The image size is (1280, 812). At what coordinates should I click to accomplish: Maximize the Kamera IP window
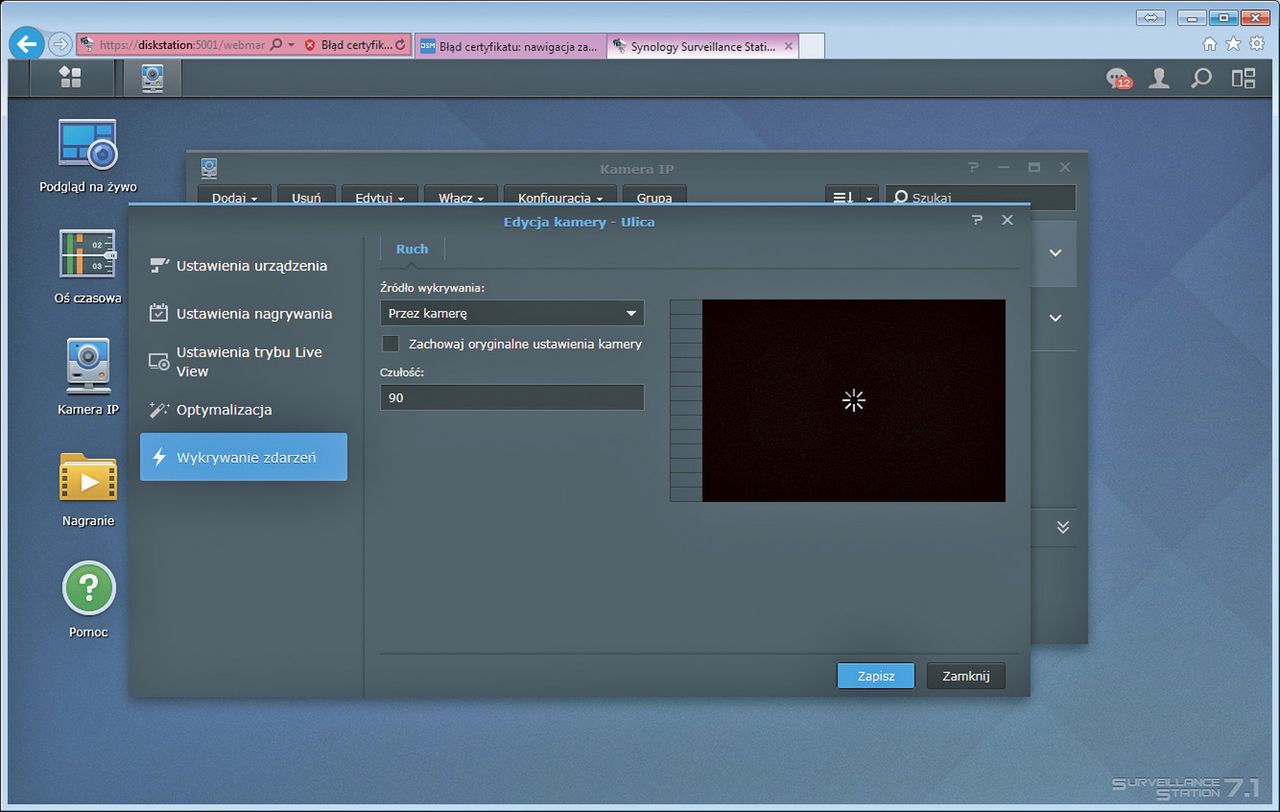1034,168
